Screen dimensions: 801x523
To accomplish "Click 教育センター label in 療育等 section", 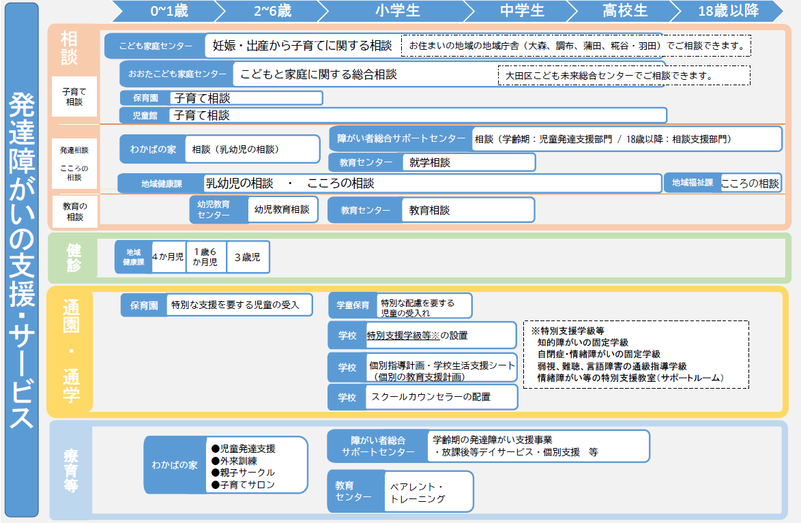I will tap(357, 491).
